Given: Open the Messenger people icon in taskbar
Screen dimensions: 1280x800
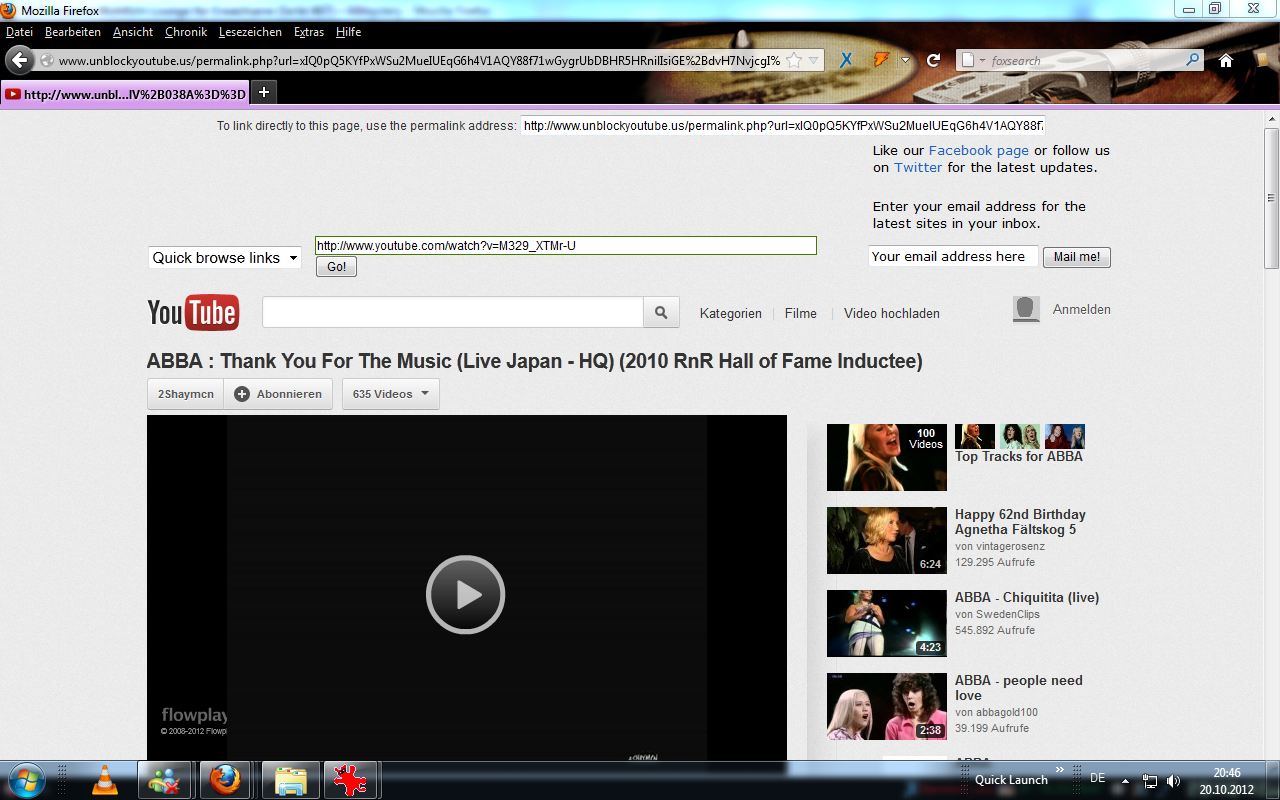Looking at the screenshot, I should pos(163,779).
